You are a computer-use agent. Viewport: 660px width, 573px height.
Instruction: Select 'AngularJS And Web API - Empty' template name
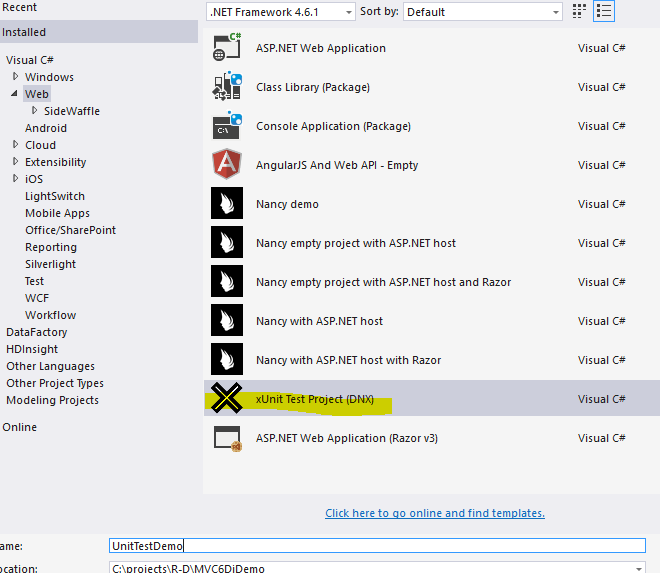coord(337,165)
